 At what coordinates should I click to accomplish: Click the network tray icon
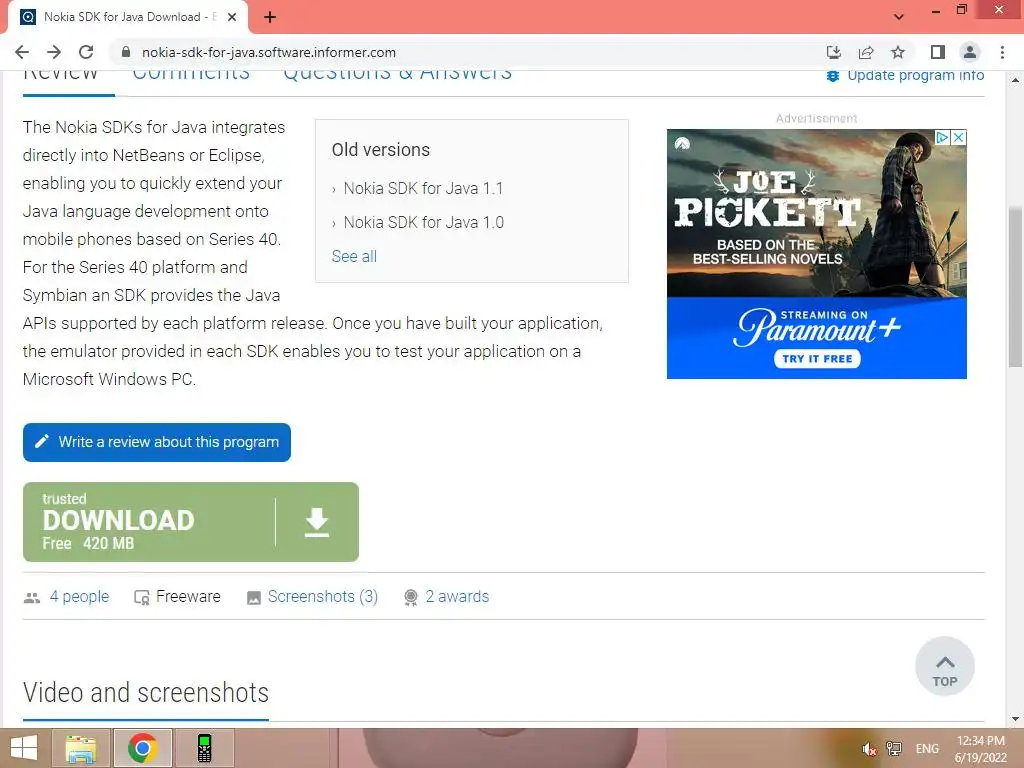(x=893, y=749)
